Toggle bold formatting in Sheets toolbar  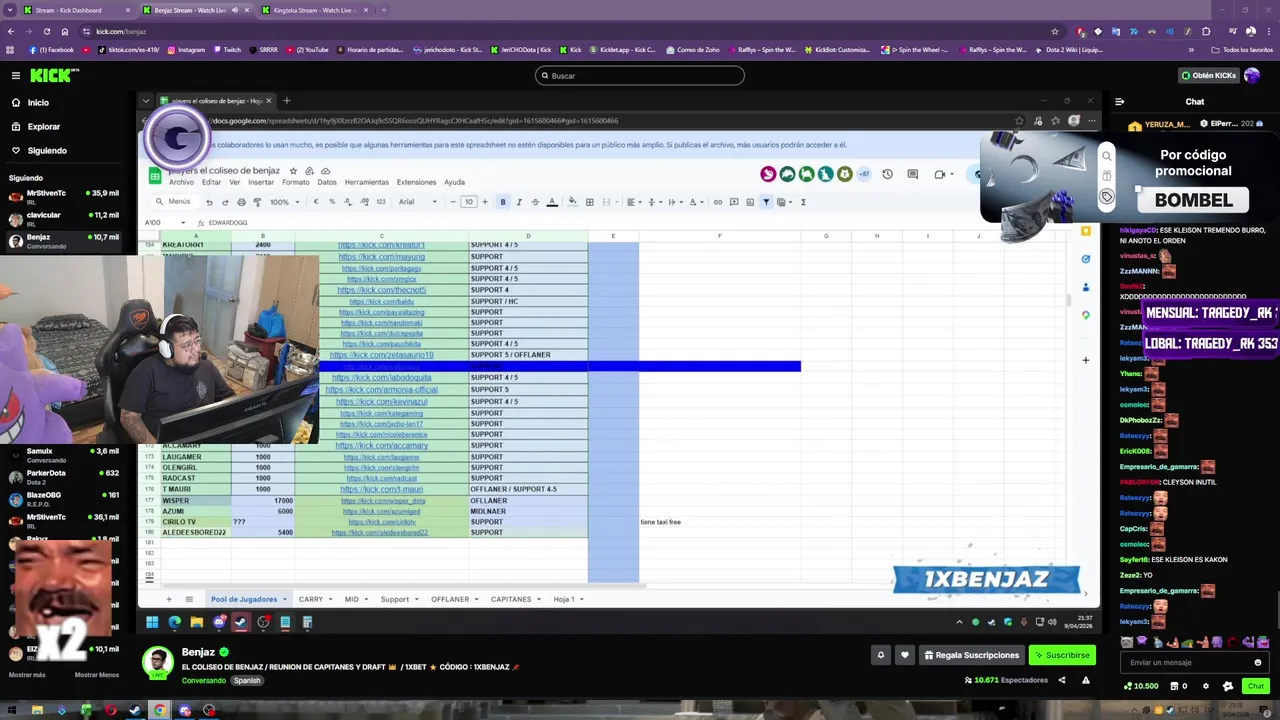pos(502,202)
